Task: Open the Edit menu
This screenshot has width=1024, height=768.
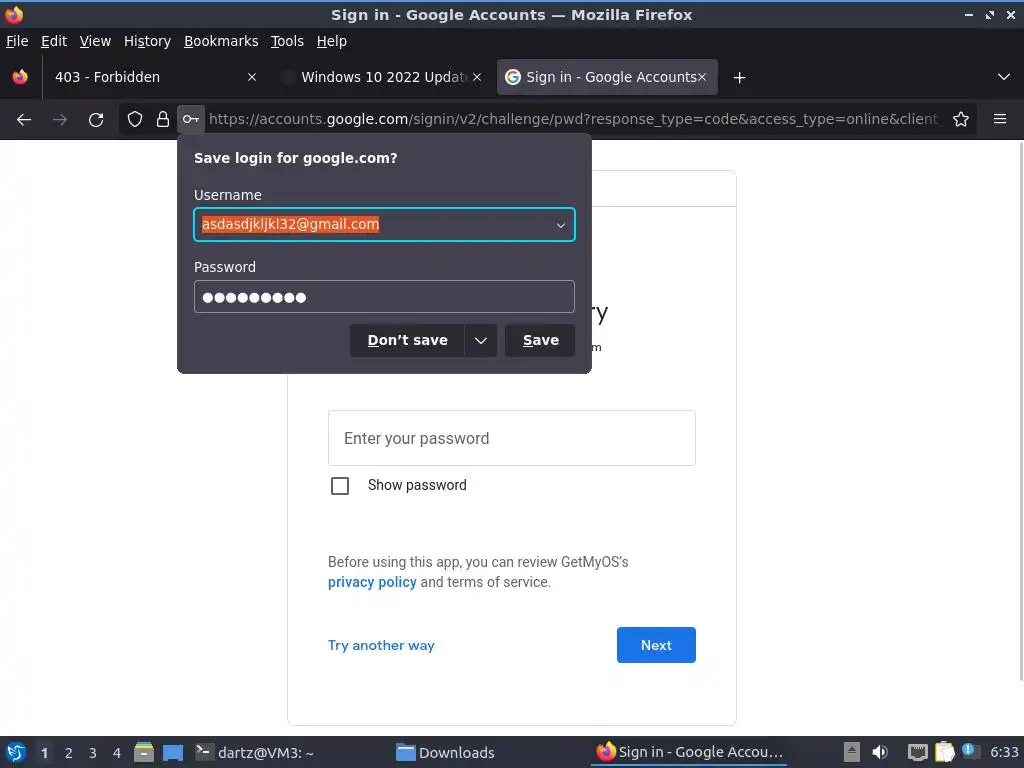Action: [x=54, y=41]
